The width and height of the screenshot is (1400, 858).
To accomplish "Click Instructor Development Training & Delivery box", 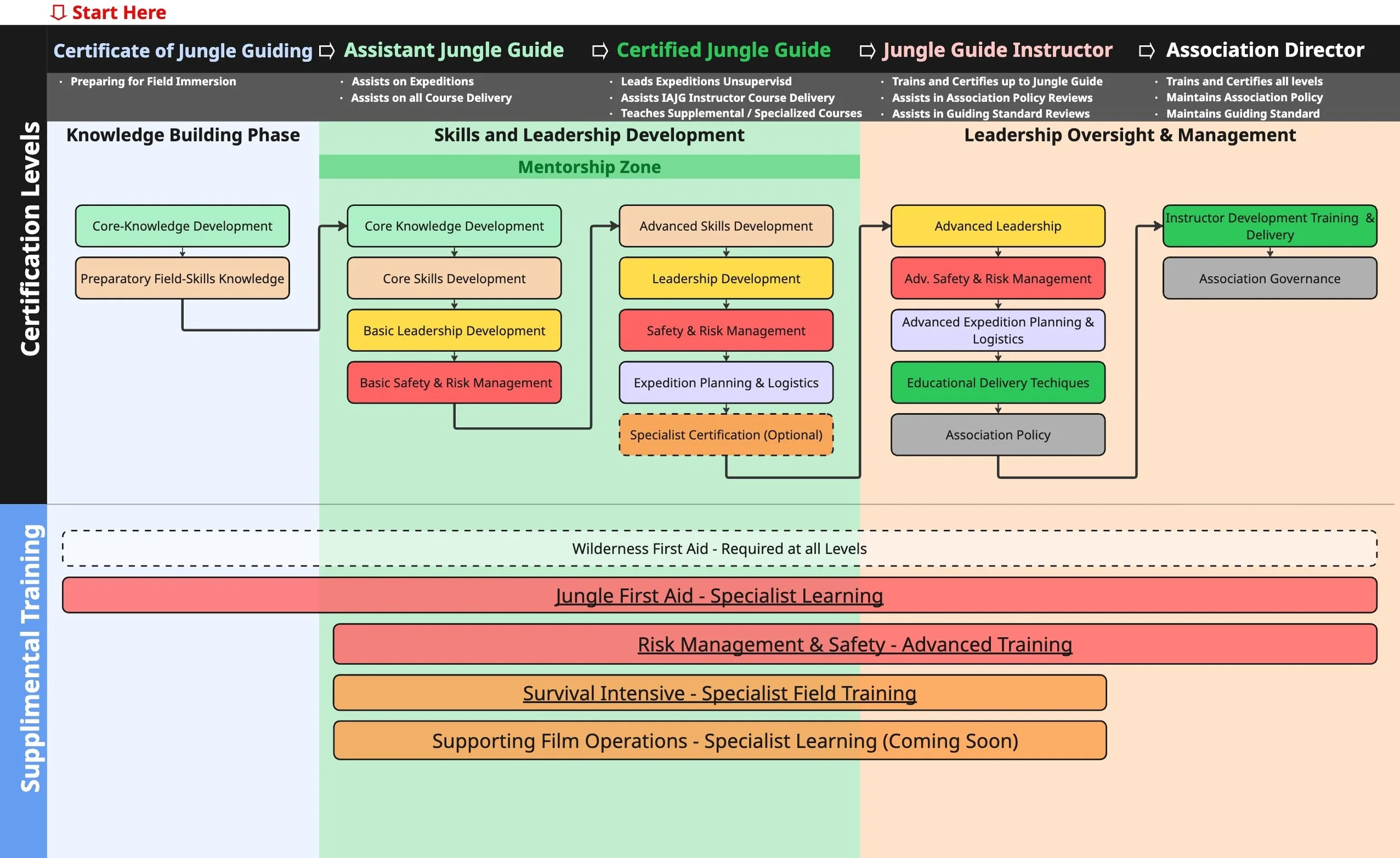I will point(1270,226).
